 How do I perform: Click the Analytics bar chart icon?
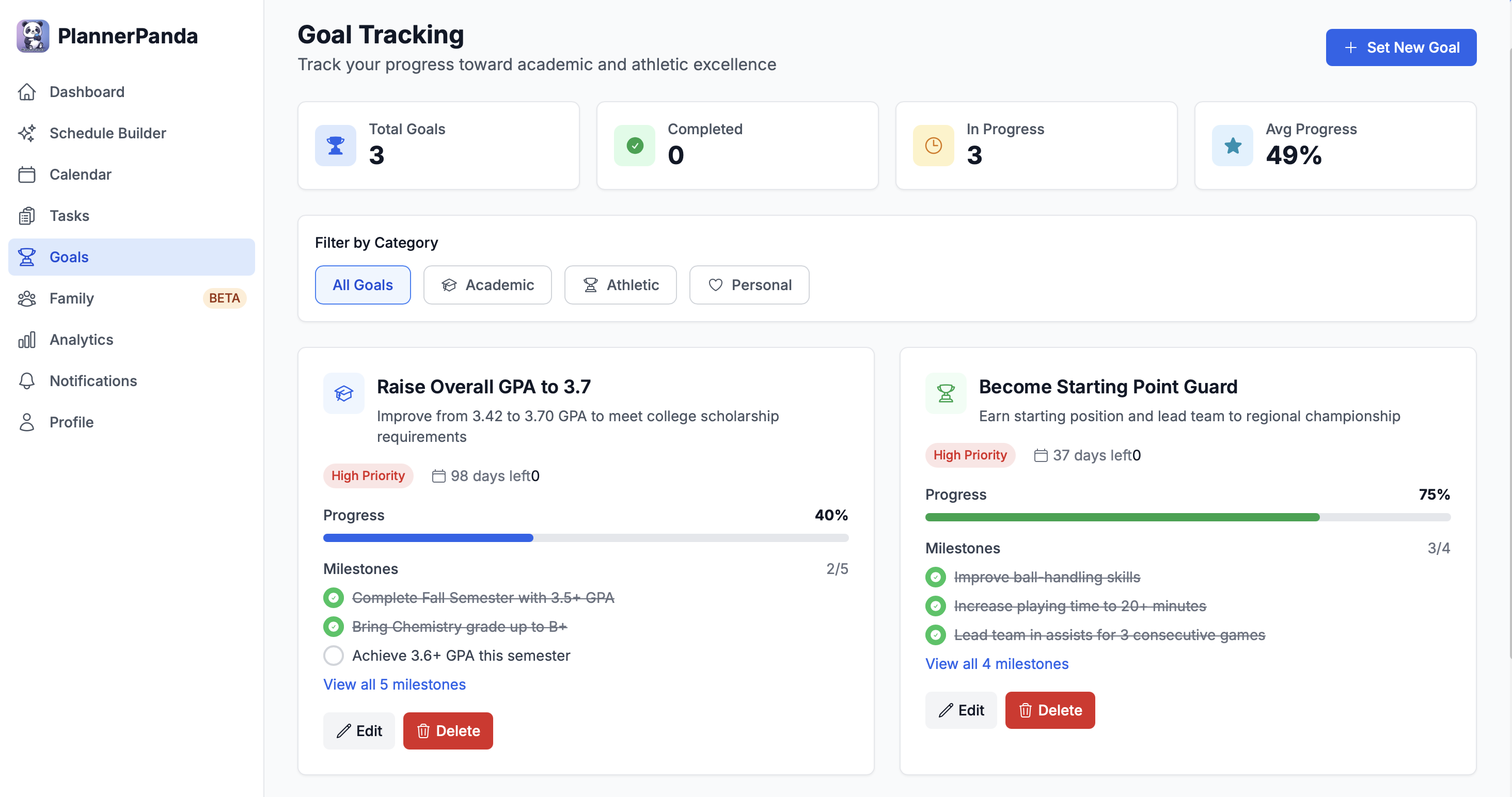coord(27,340)
